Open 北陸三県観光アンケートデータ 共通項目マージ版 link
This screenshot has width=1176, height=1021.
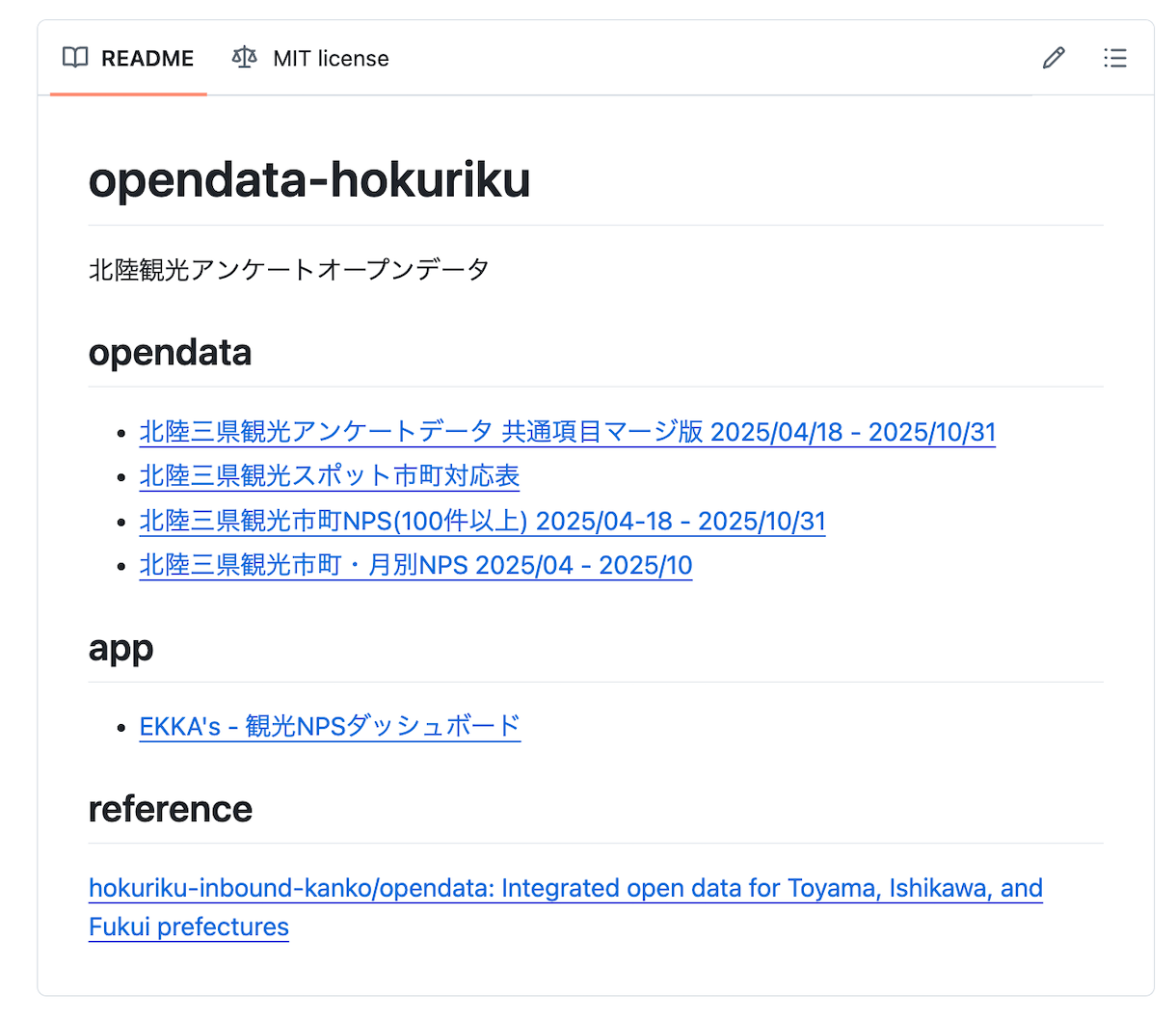tap(567, 432)
